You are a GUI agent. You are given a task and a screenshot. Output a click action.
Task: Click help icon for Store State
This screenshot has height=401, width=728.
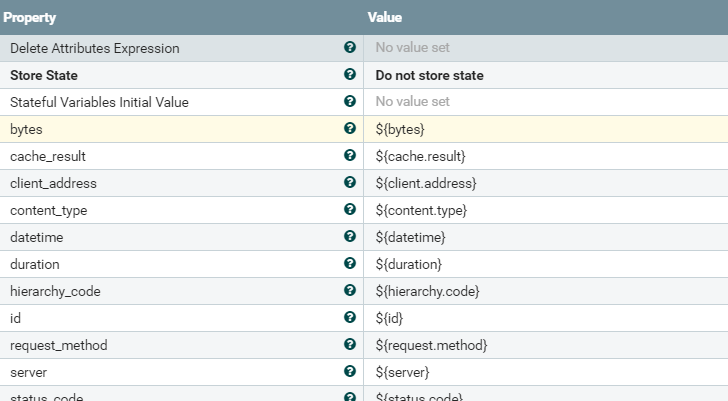point(350,74)
